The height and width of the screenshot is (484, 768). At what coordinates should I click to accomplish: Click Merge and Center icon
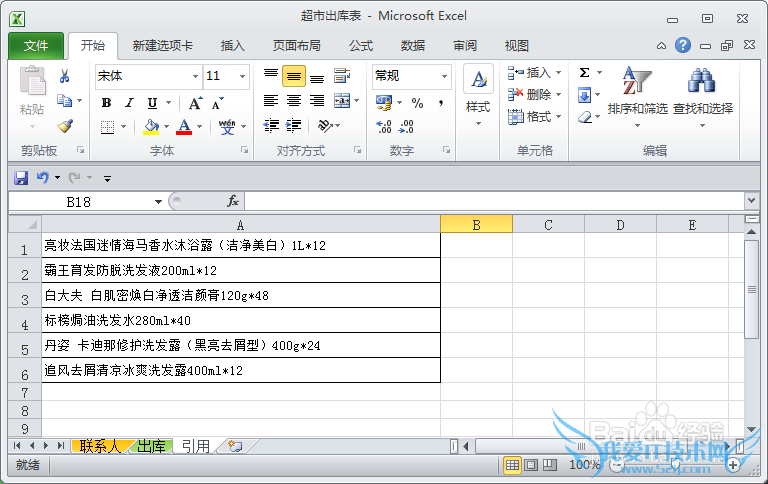point(342,101)
